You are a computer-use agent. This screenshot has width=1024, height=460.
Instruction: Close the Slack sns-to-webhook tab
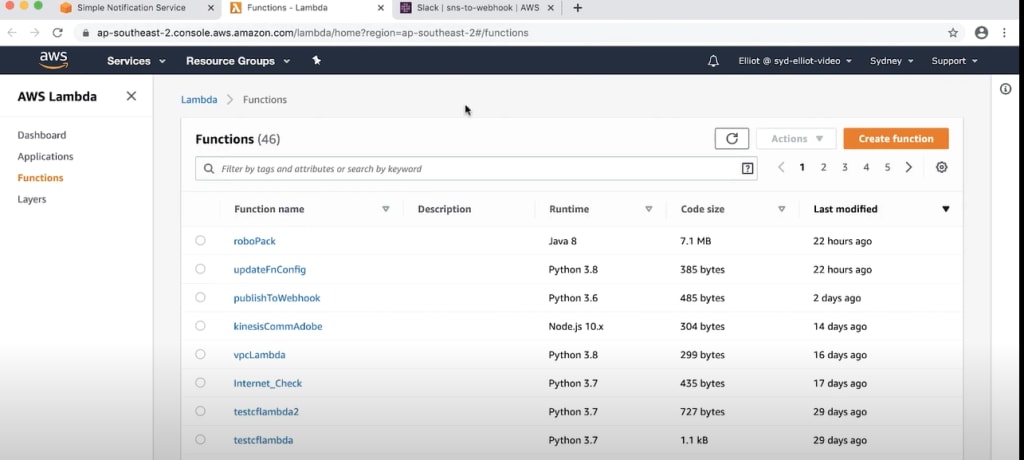point(551,8)
